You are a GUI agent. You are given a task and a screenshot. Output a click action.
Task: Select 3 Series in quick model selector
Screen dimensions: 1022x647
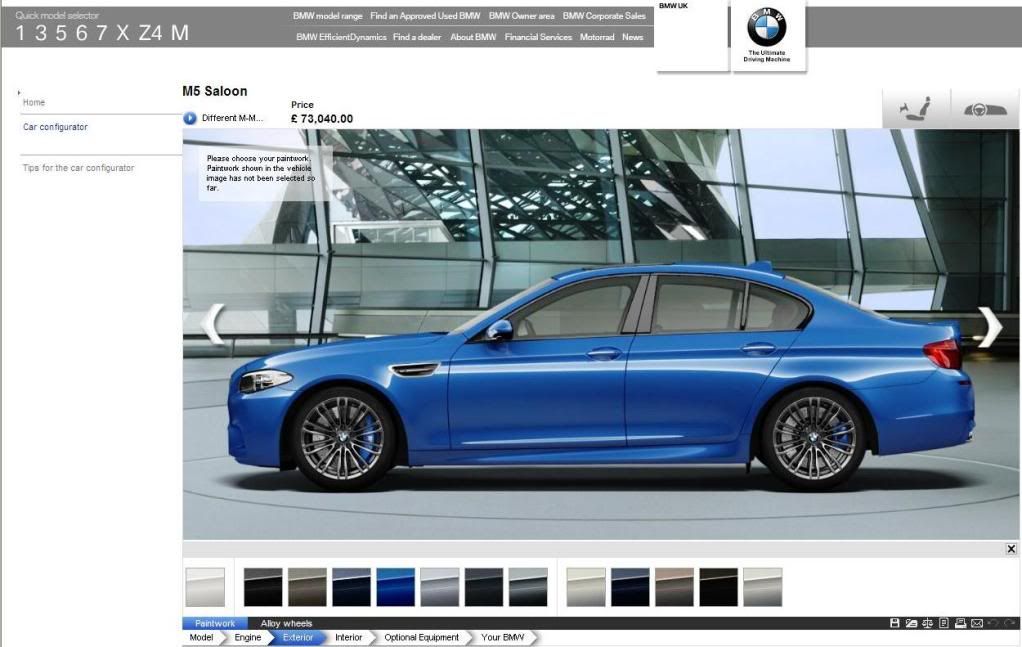40,33
